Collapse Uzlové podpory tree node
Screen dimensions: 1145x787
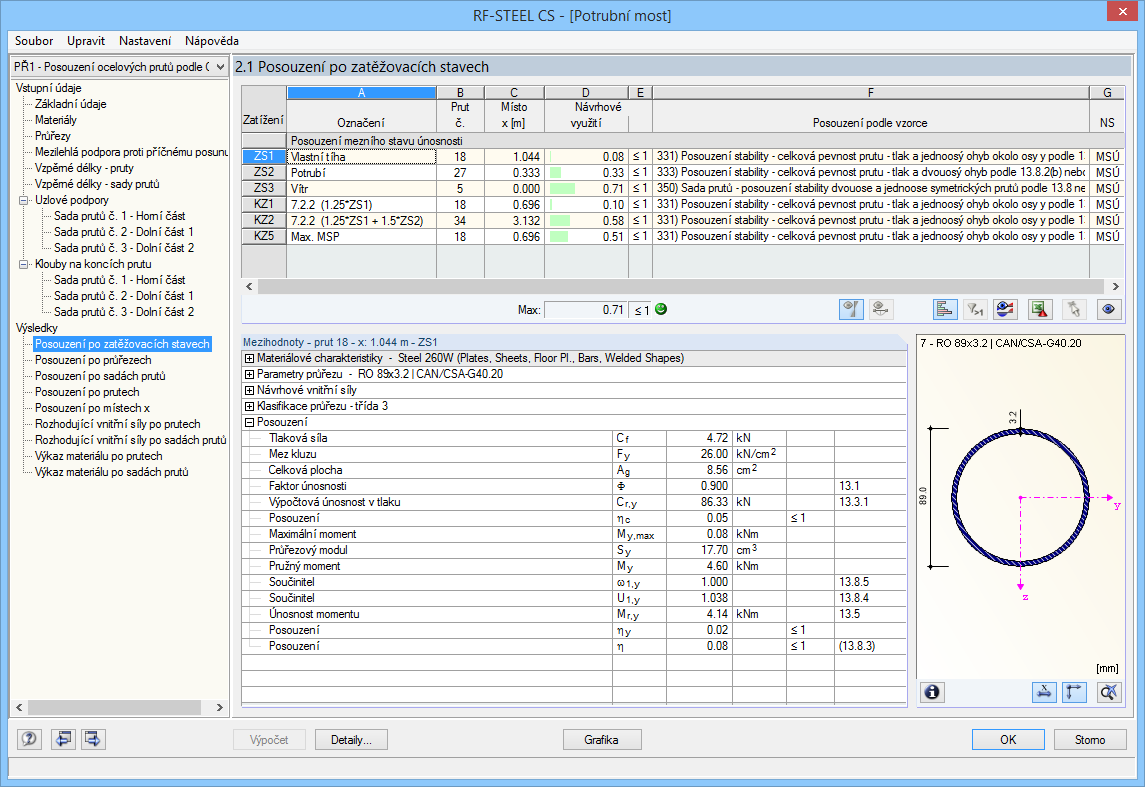(x=23, y=200)
